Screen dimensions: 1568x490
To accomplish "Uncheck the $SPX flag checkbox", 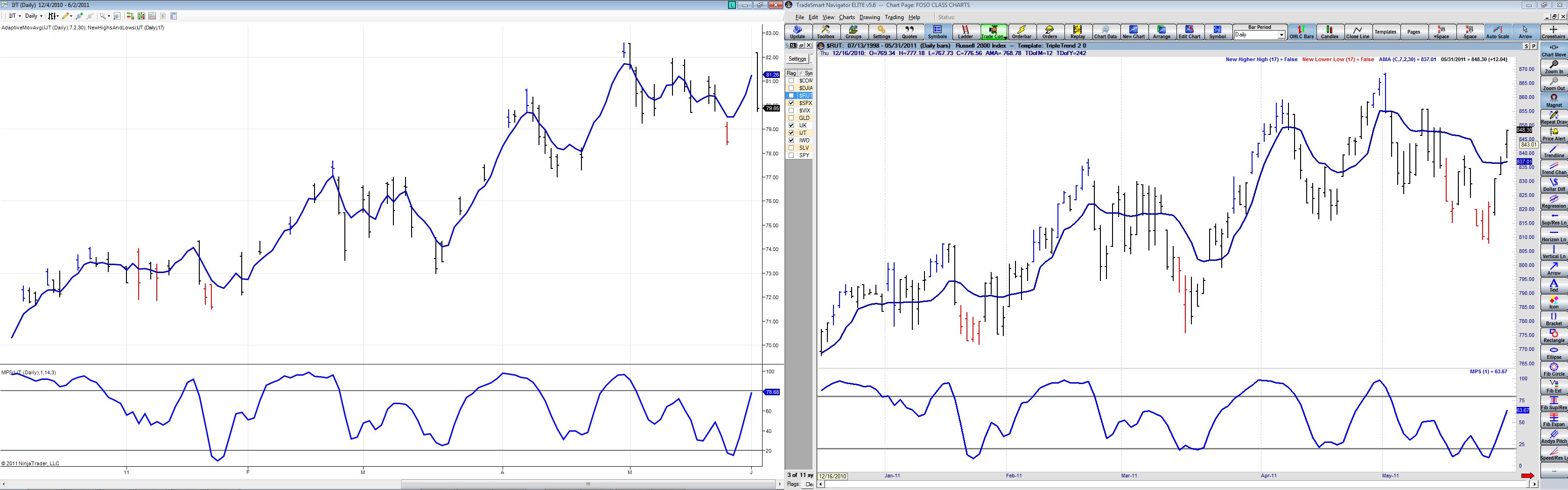I will 791,103.
